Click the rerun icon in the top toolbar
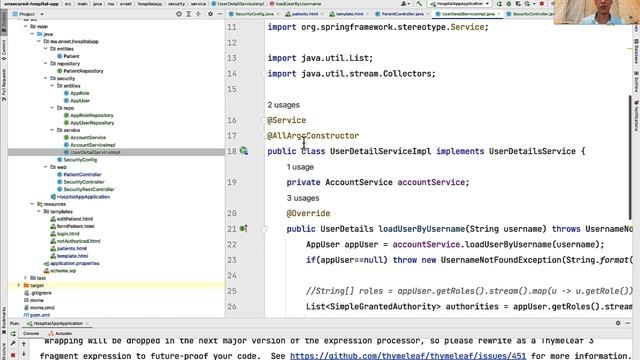 click(499, 4)
